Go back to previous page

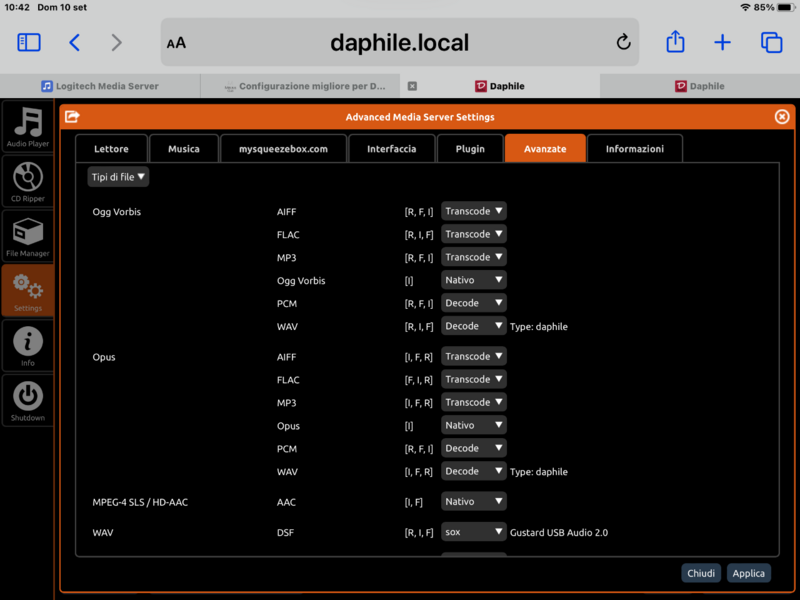(75, 42)
